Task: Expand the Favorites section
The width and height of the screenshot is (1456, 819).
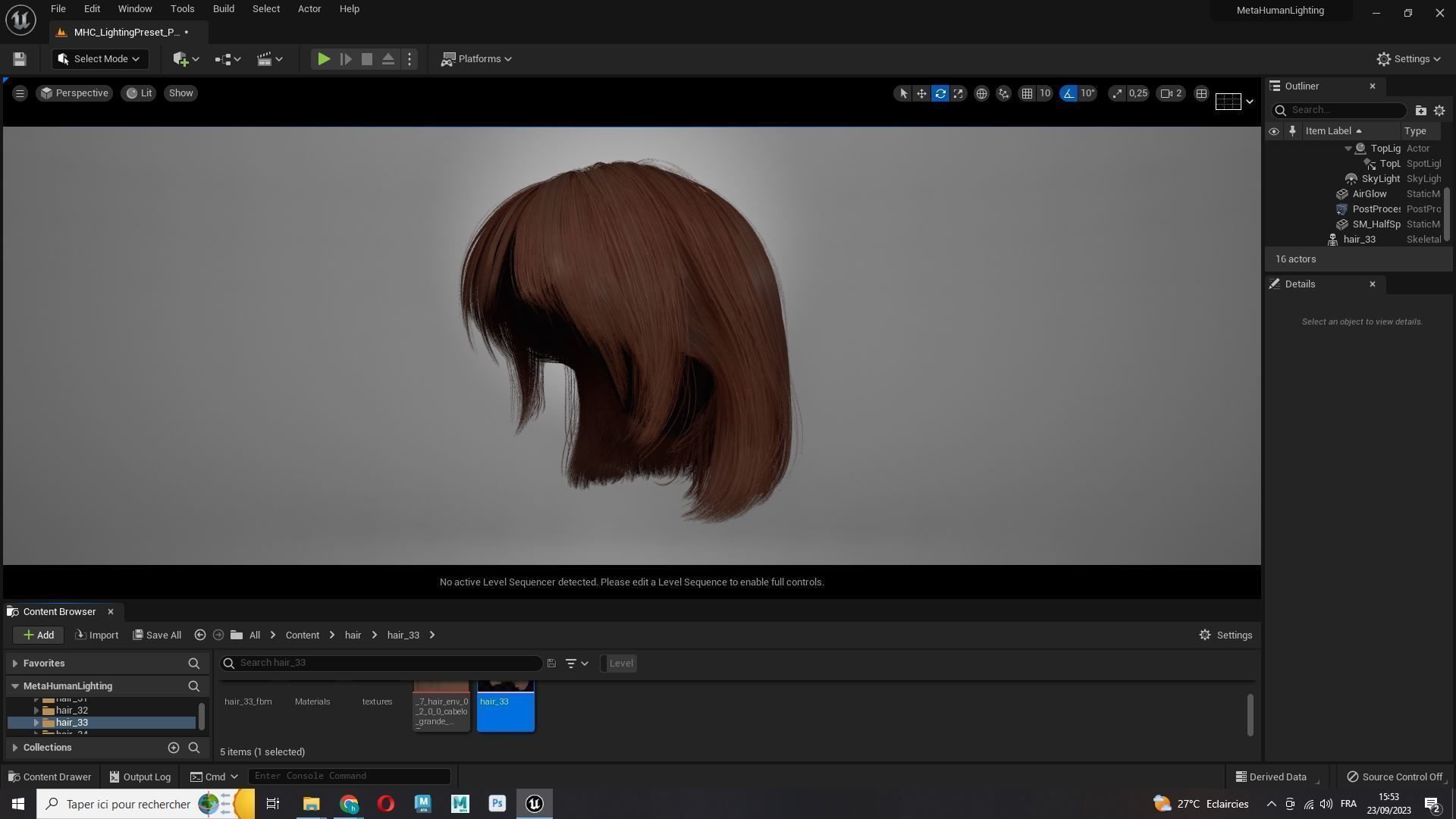Action: (15, 664)
